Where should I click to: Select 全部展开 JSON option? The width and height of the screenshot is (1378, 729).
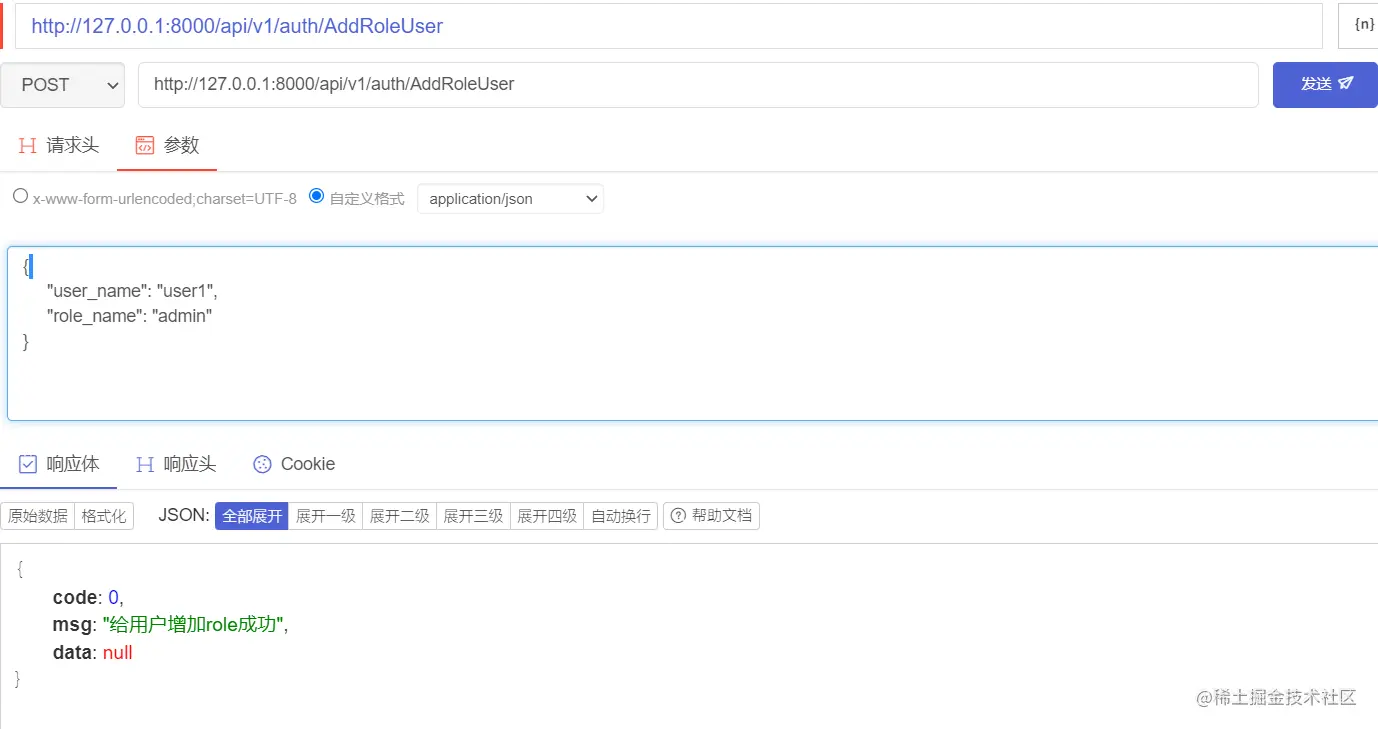[x=252, y=516]
